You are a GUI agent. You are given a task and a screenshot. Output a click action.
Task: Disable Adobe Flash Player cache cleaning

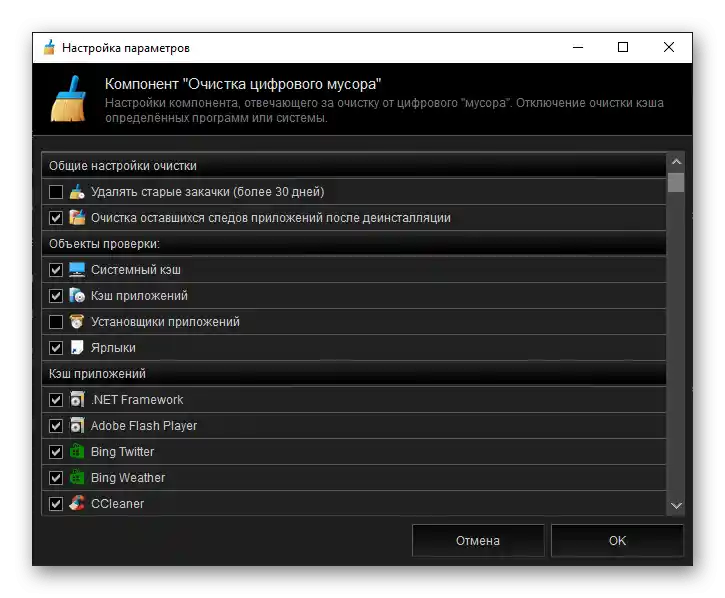(56, 425)
